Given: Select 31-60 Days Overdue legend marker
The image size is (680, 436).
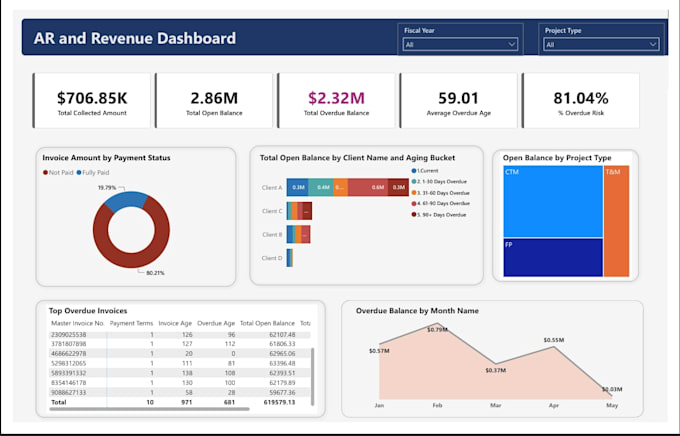Looking at the screenshot, I should (x=414, y=193).
